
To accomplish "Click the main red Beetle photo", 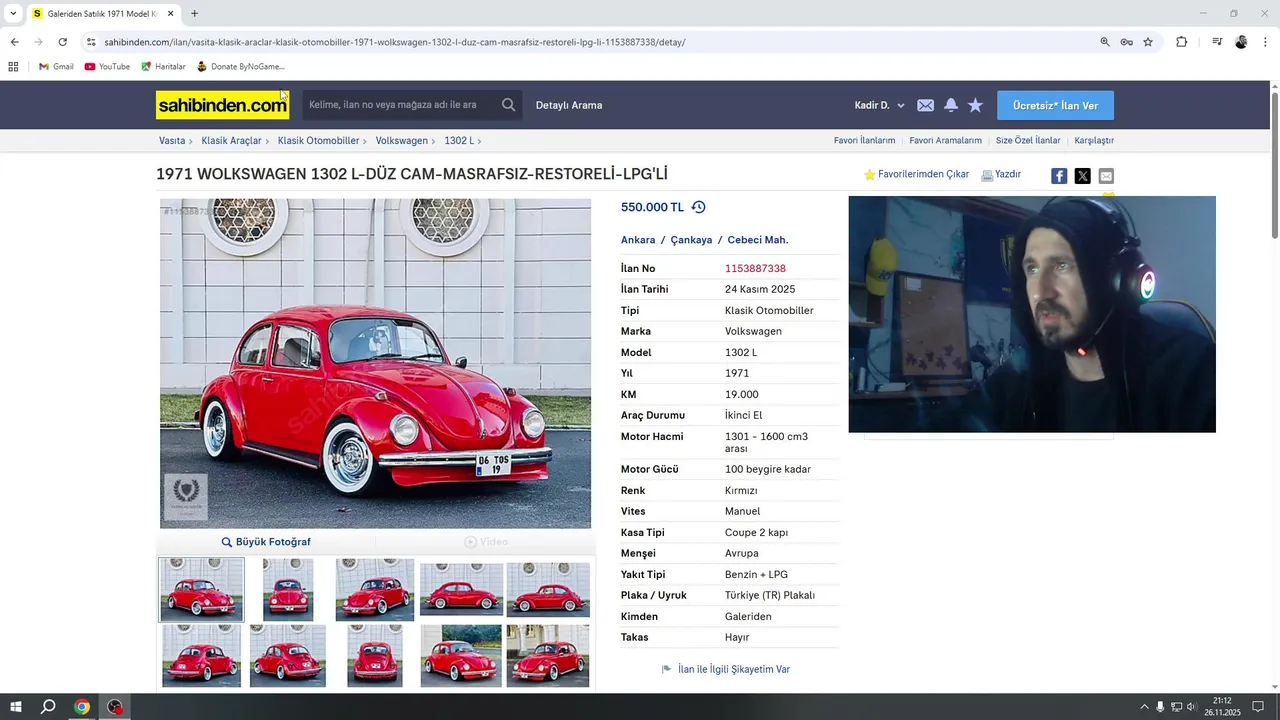I will pos(375,363).
